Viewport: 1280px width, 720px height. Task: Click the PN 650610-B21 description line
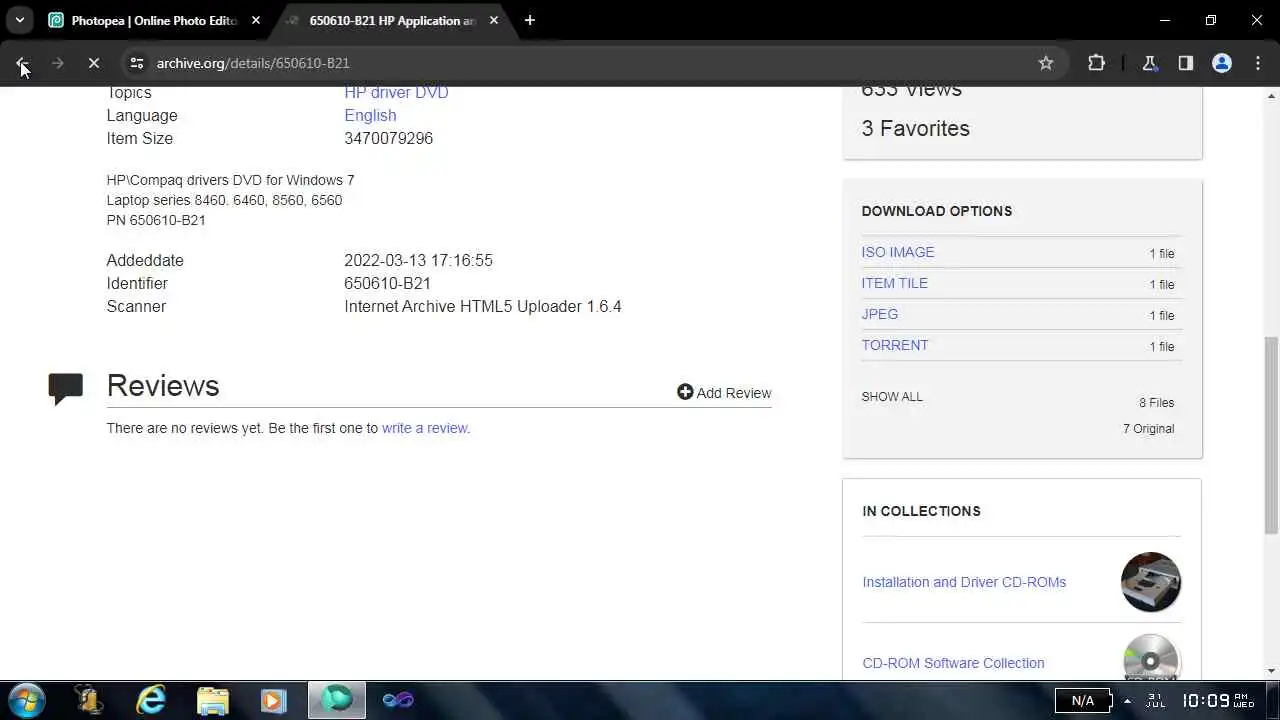click(x=156, y=220)
